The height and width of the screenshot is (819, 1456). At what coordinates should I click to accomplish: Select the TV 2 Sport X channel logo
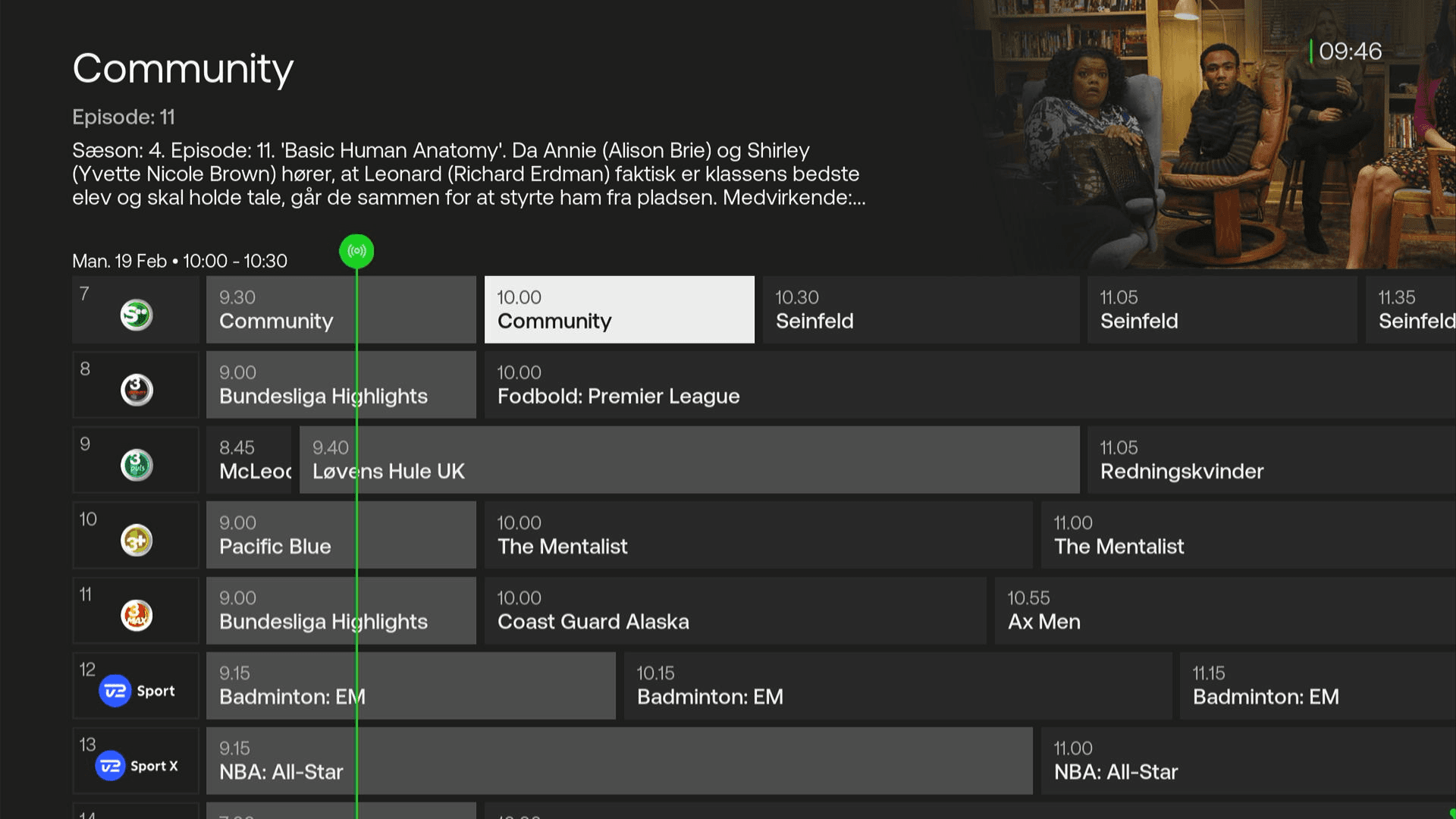point(135,764)
